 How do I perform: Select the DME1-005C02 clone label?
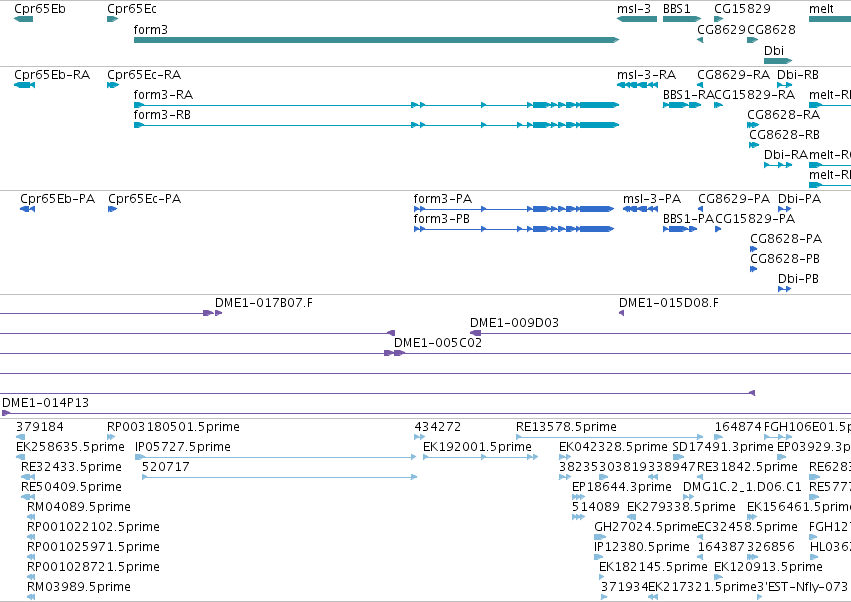pyautogui.click(x=438, y=343)
